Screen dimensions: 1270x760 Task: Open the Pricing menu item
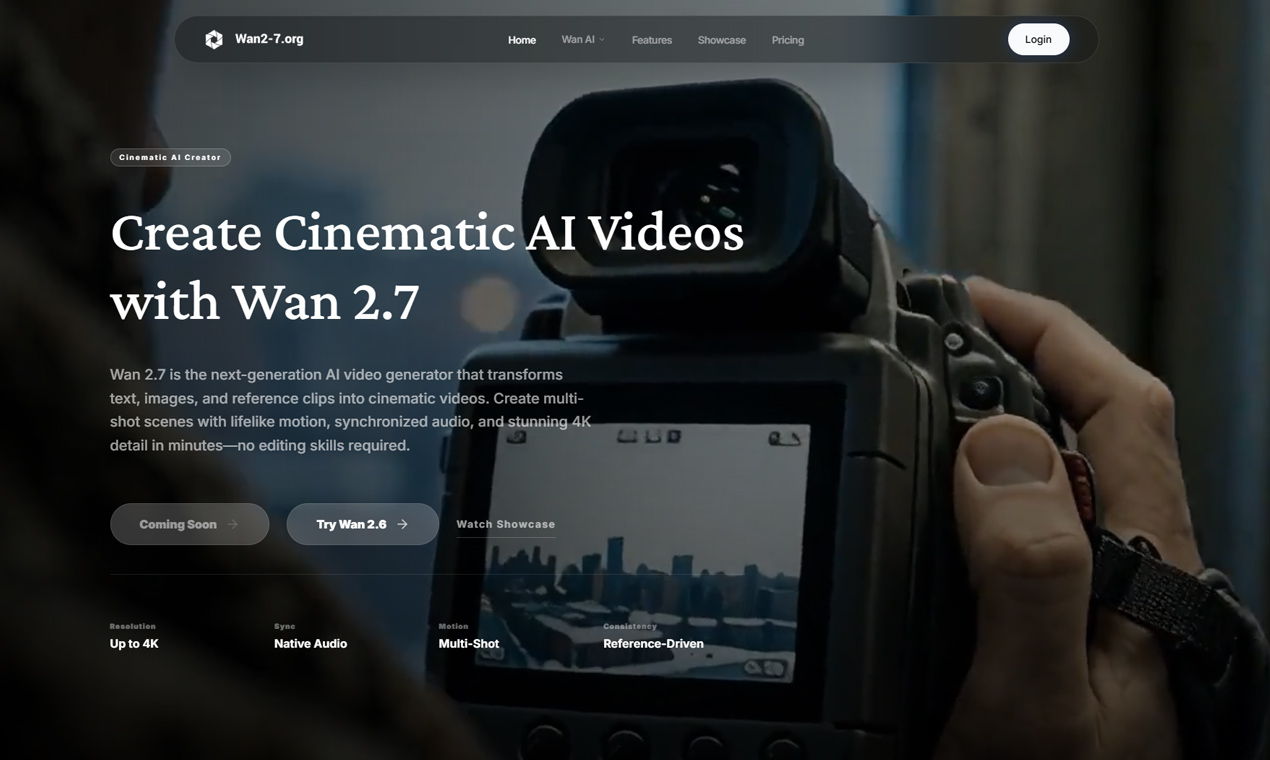(788, 40)
